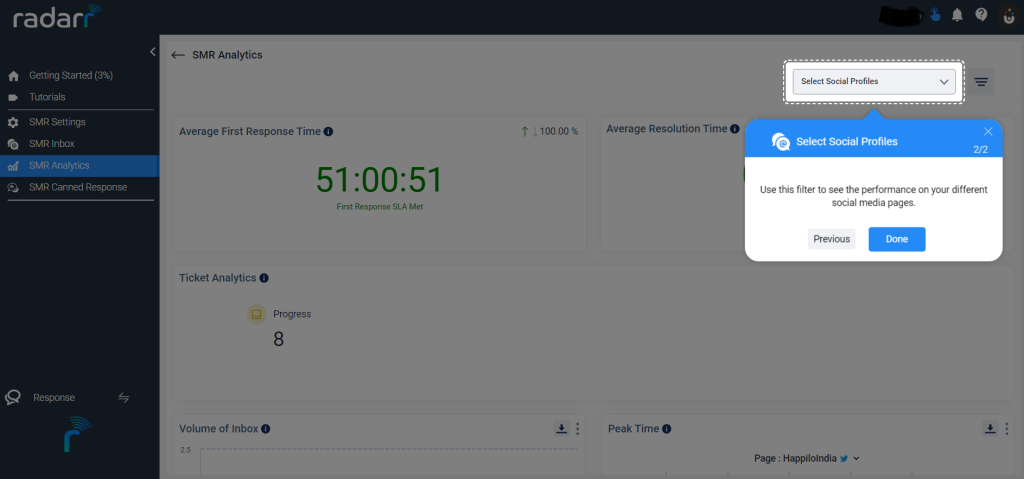Open the Peak Time three-dot options menu
The width and height of the screenshot is (1024, 479).
(x=1006, y=429)
